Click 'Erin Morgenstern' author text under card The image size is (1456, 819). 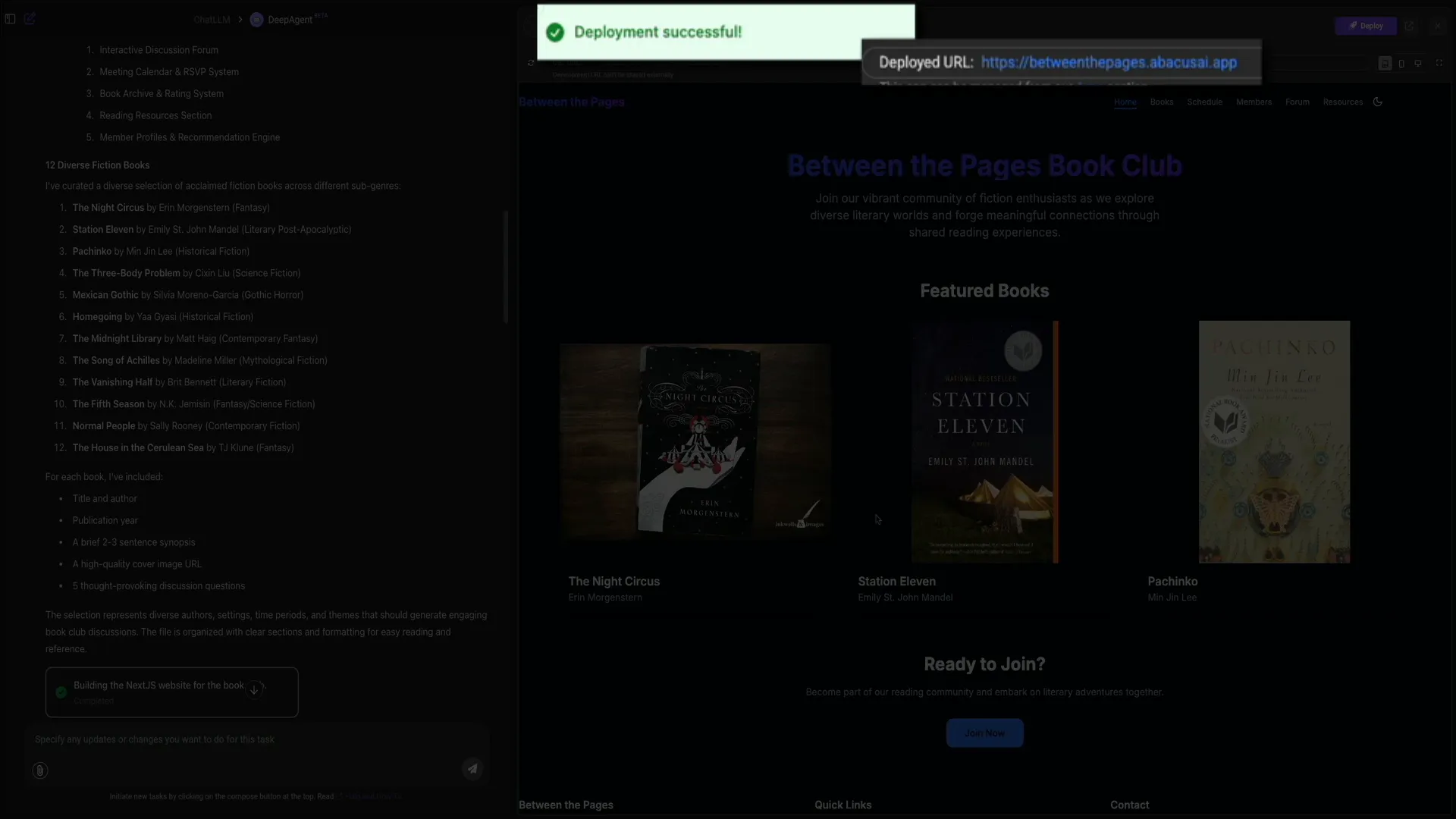pos(605,598)
